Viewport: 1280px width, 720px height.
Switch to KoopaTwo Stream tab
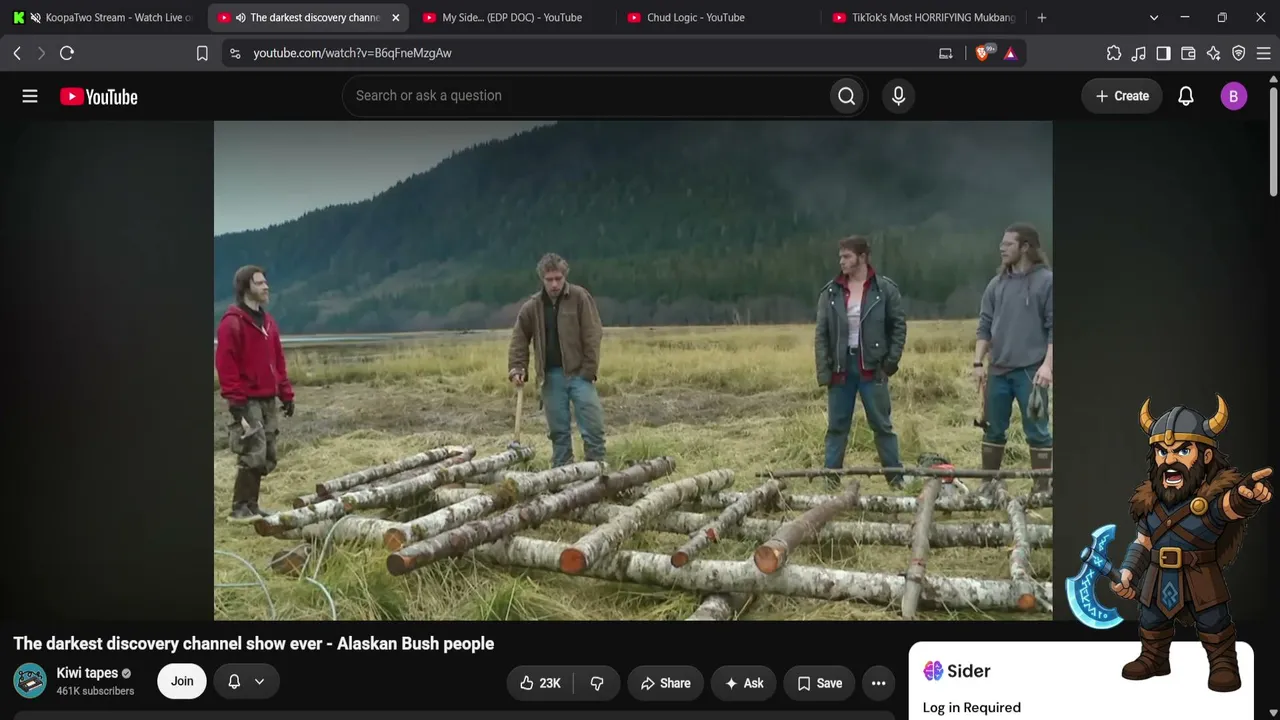point(104,17)
